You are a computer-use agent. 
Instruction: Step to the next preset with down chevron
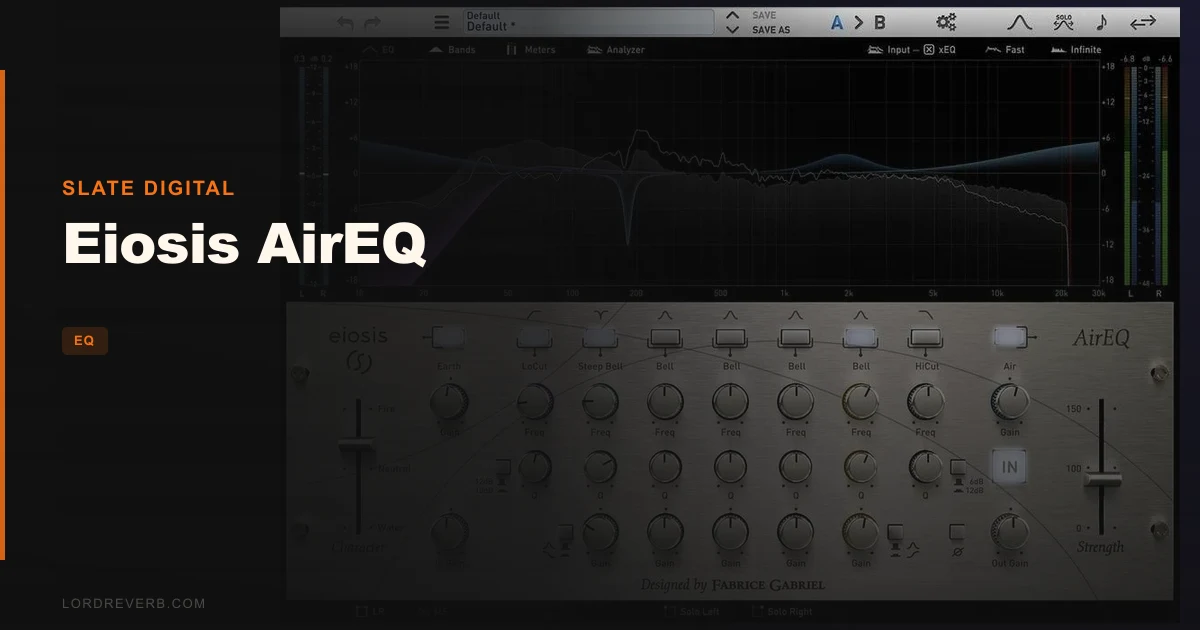click(733, 30)
